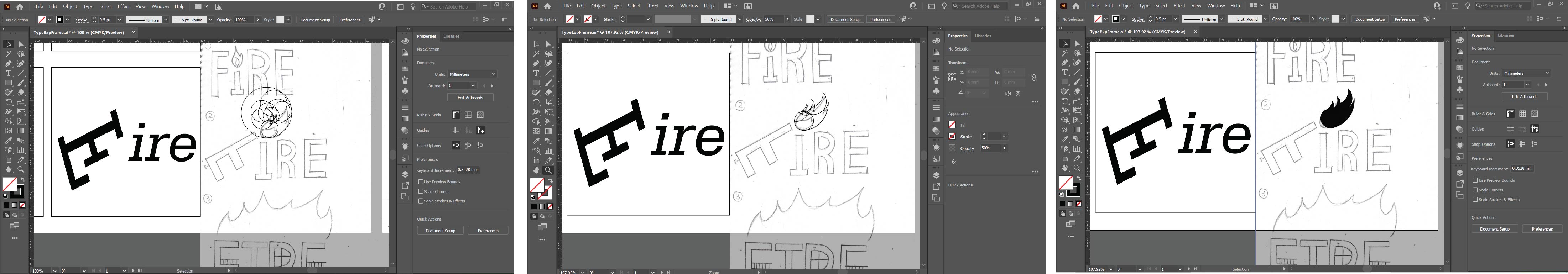The height and width of the screenshot is (274, 1568).
Task: Toggle Snap to Point option in right window
Action: 1511,144
